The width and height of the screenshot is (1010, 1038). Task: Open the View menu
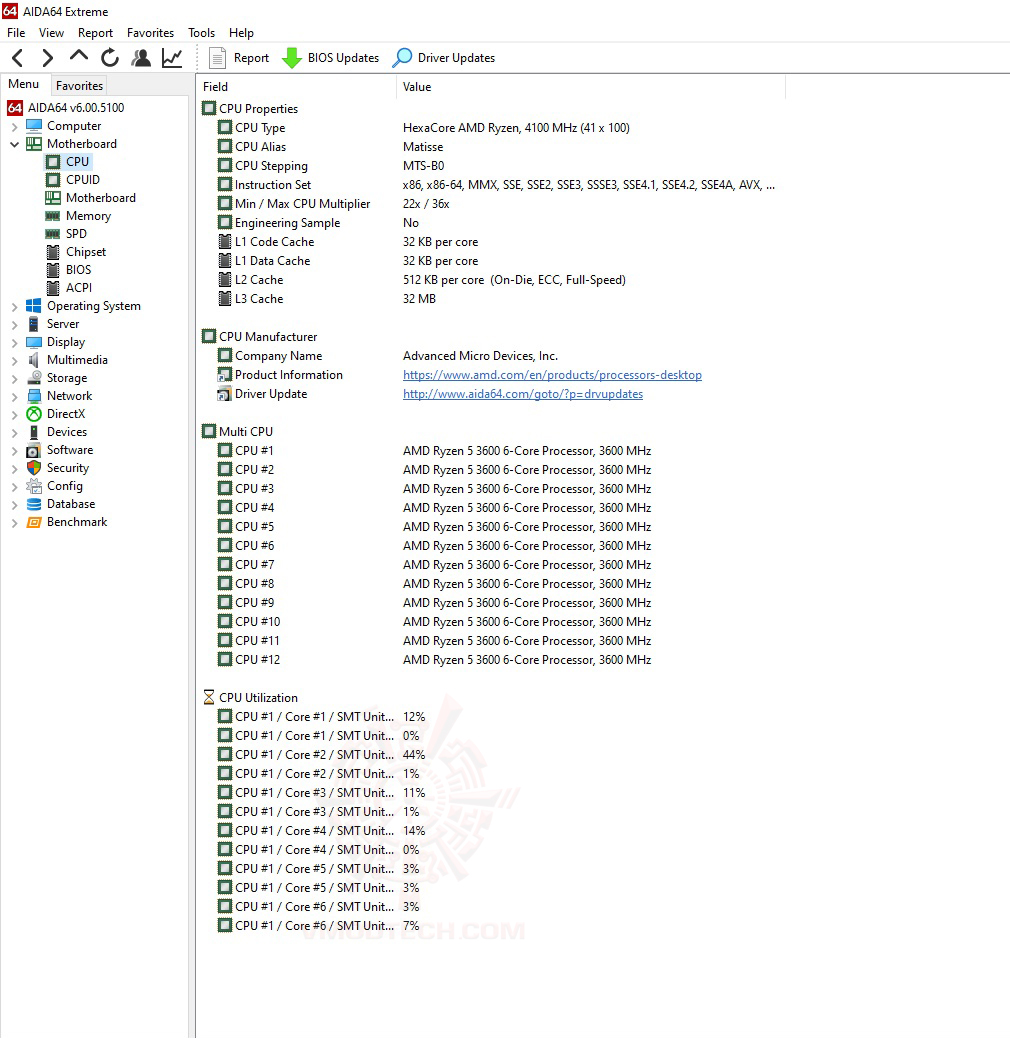click(51, 32)
